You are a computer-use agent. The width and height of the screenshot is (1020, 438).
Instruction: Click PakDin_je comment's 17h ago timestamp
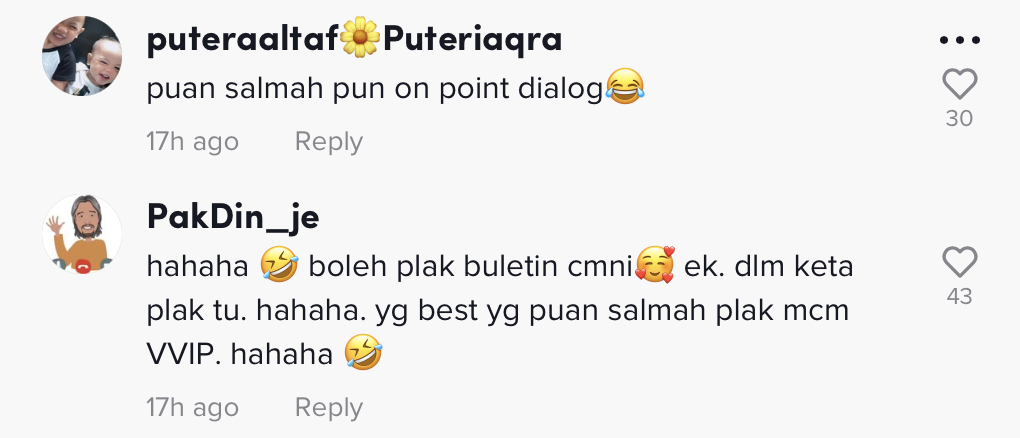click(193, 407)
